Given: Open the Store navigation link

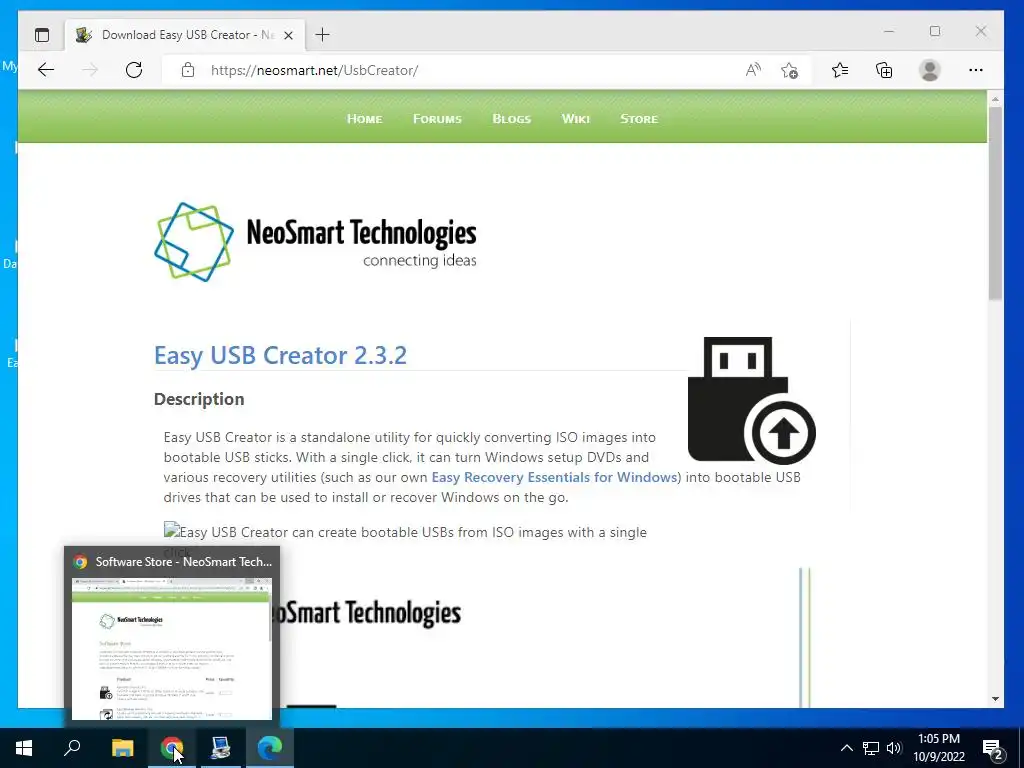Looking at the screenshot, I should (x=639, y=119).
